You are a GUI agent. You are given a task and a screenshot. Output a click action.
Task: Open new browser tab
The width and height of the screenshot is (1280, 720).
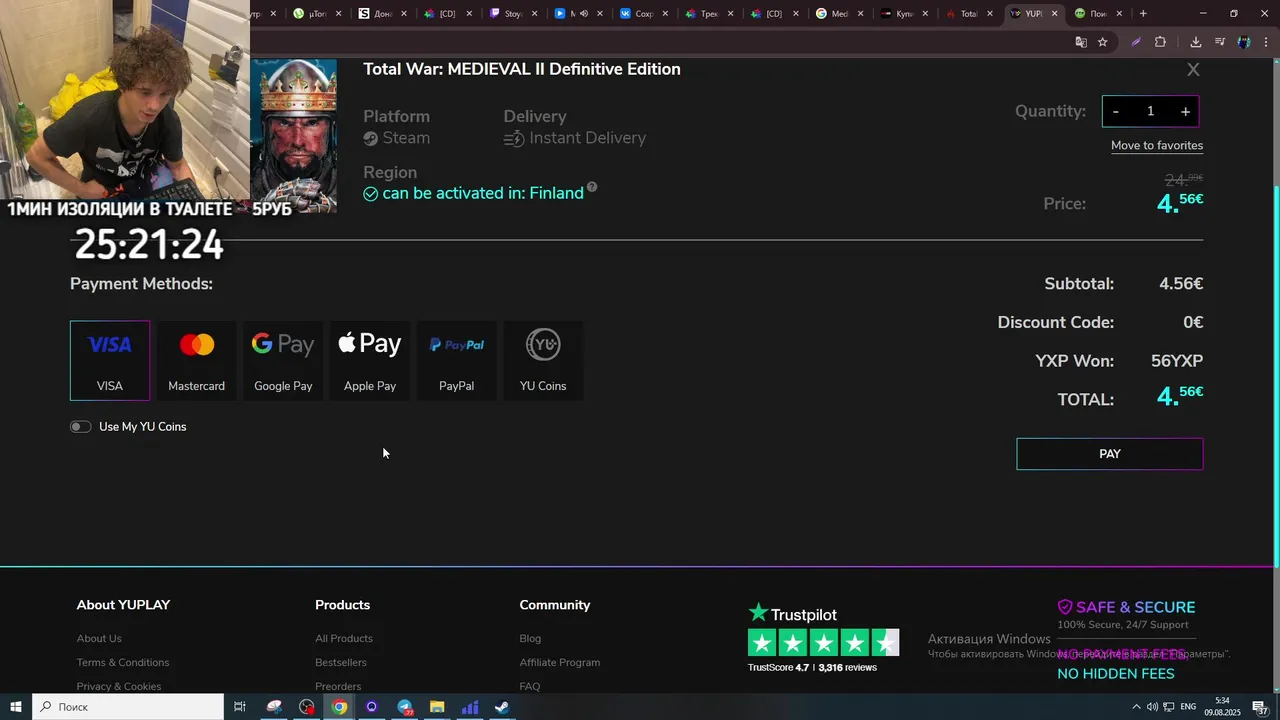pos(1143,14)
